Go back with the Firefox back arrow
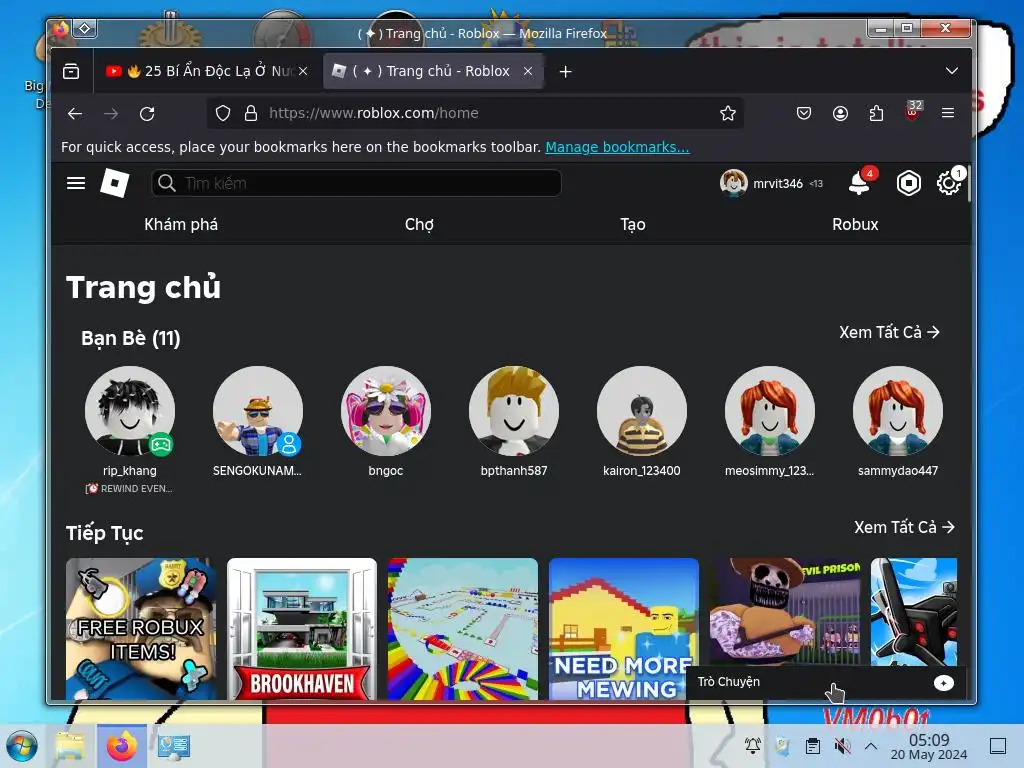This screenshot has height=768, width=1024. point(75,114)
